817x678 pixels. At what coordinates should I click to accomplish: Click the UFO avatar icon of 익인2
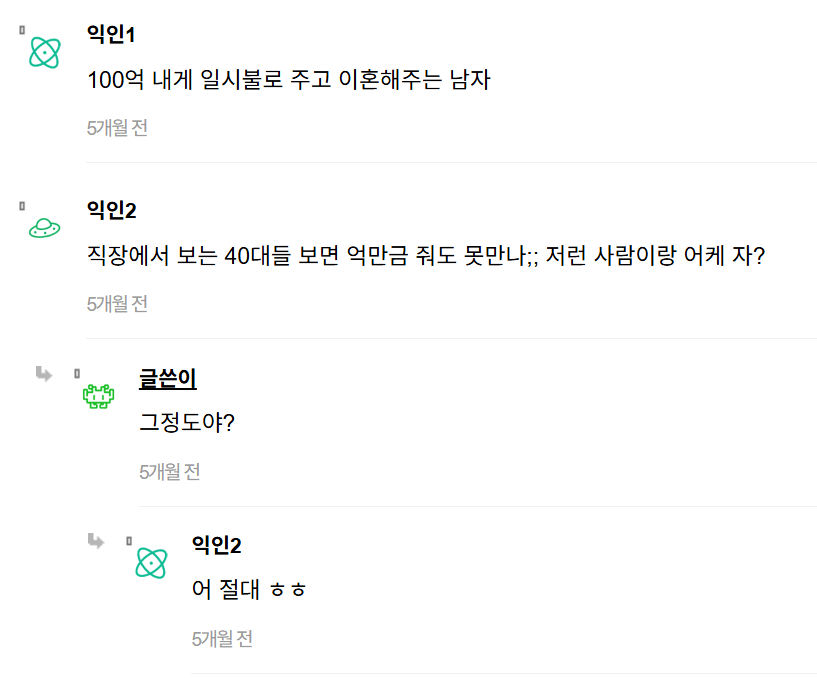coord(44,228)
